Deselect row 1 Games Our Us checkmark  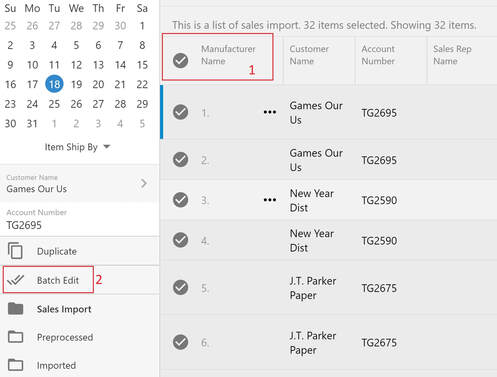pos(180,112)
